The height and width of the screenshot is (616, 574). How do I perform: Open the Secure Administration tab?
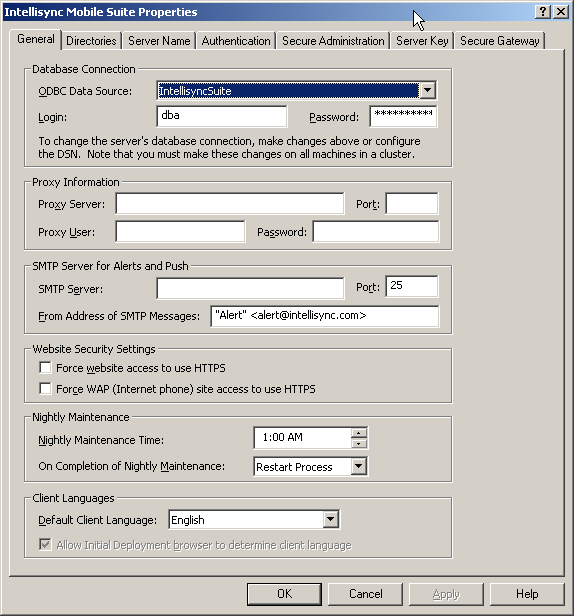[x=333, y=41]
